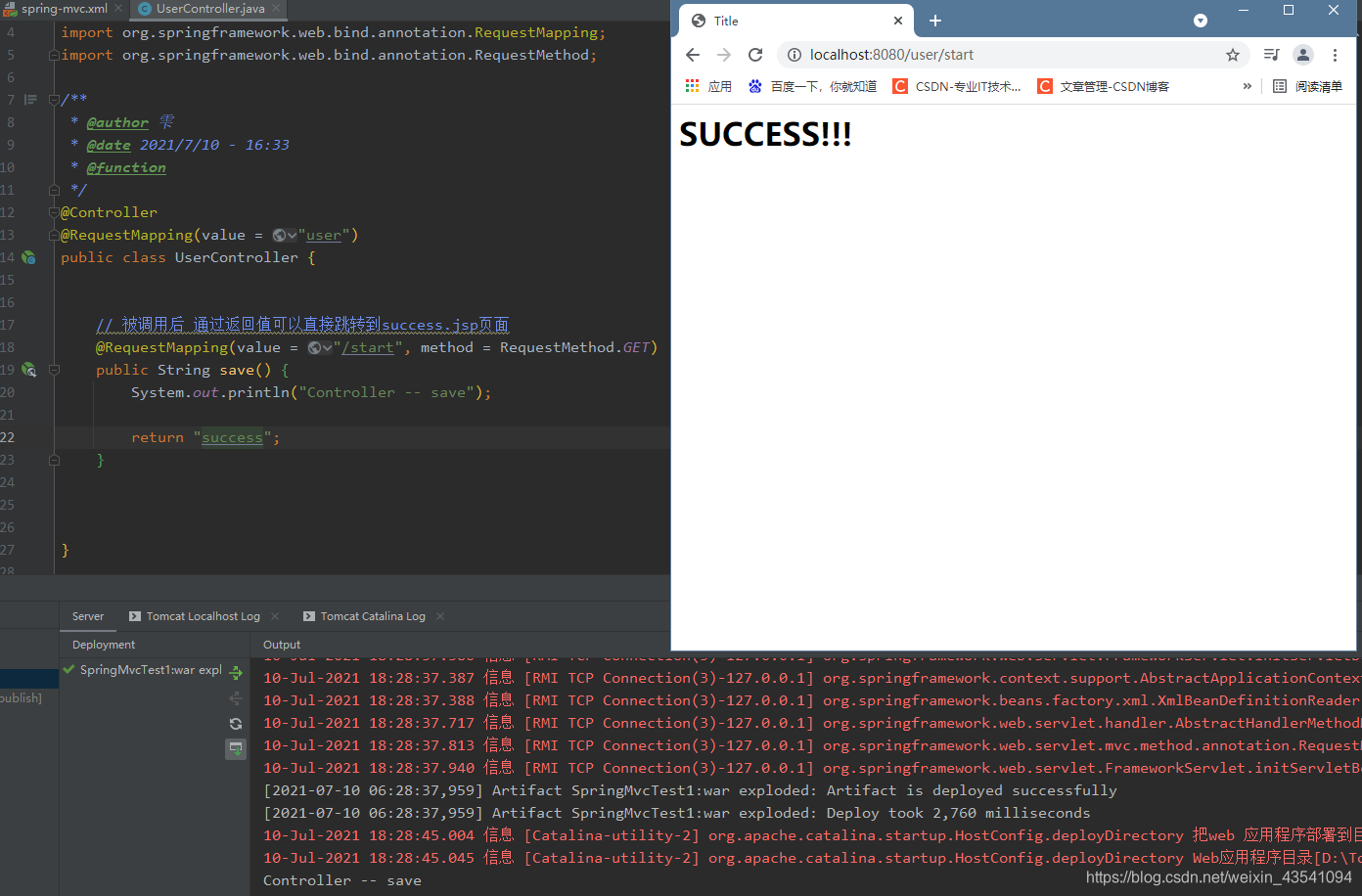Select the browser tab named Title
1362x896 pixels.
(x=796, y=21)
